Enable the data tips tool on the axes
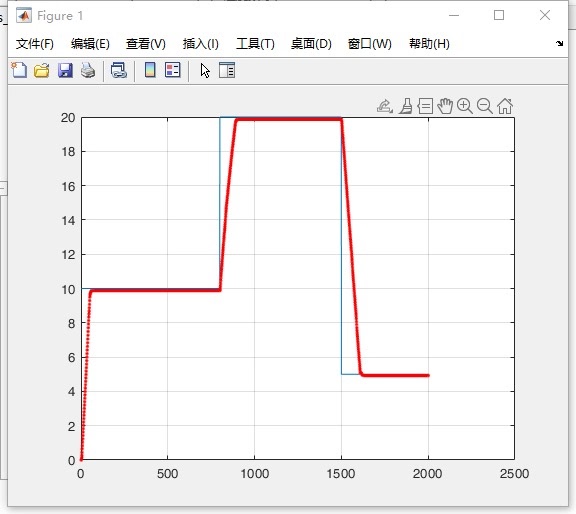Image resolution: width=576 pixels, height=514 pixels. (x=425, y=106)
